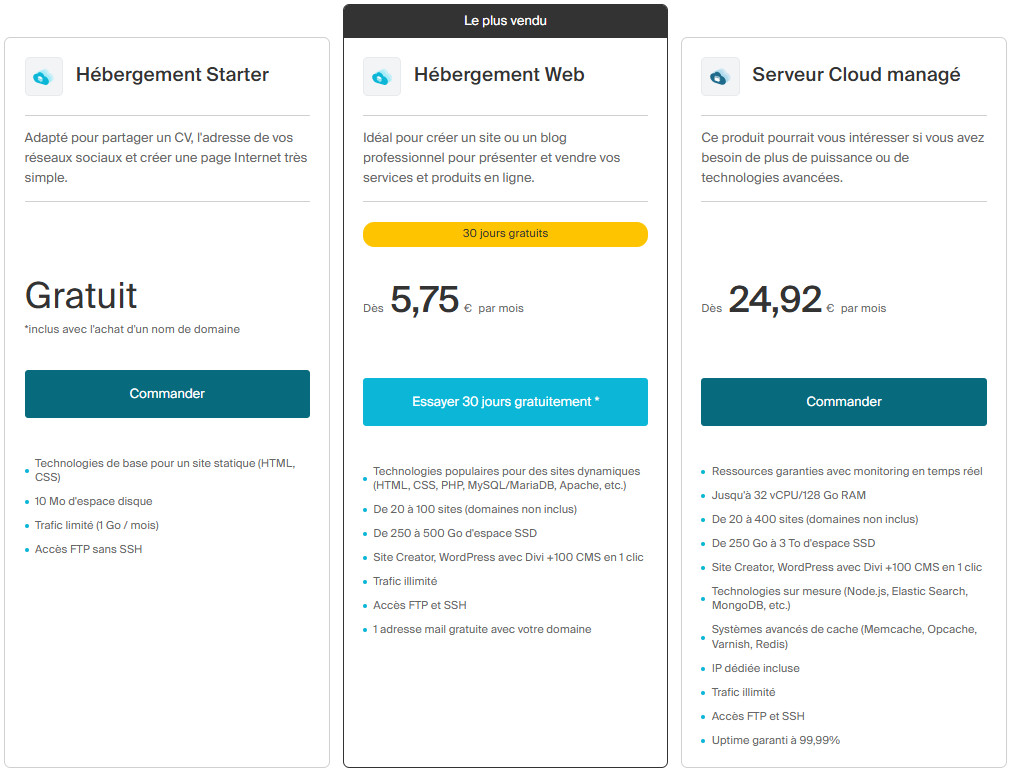Order the Serveur Cloud managé plan

843,402
